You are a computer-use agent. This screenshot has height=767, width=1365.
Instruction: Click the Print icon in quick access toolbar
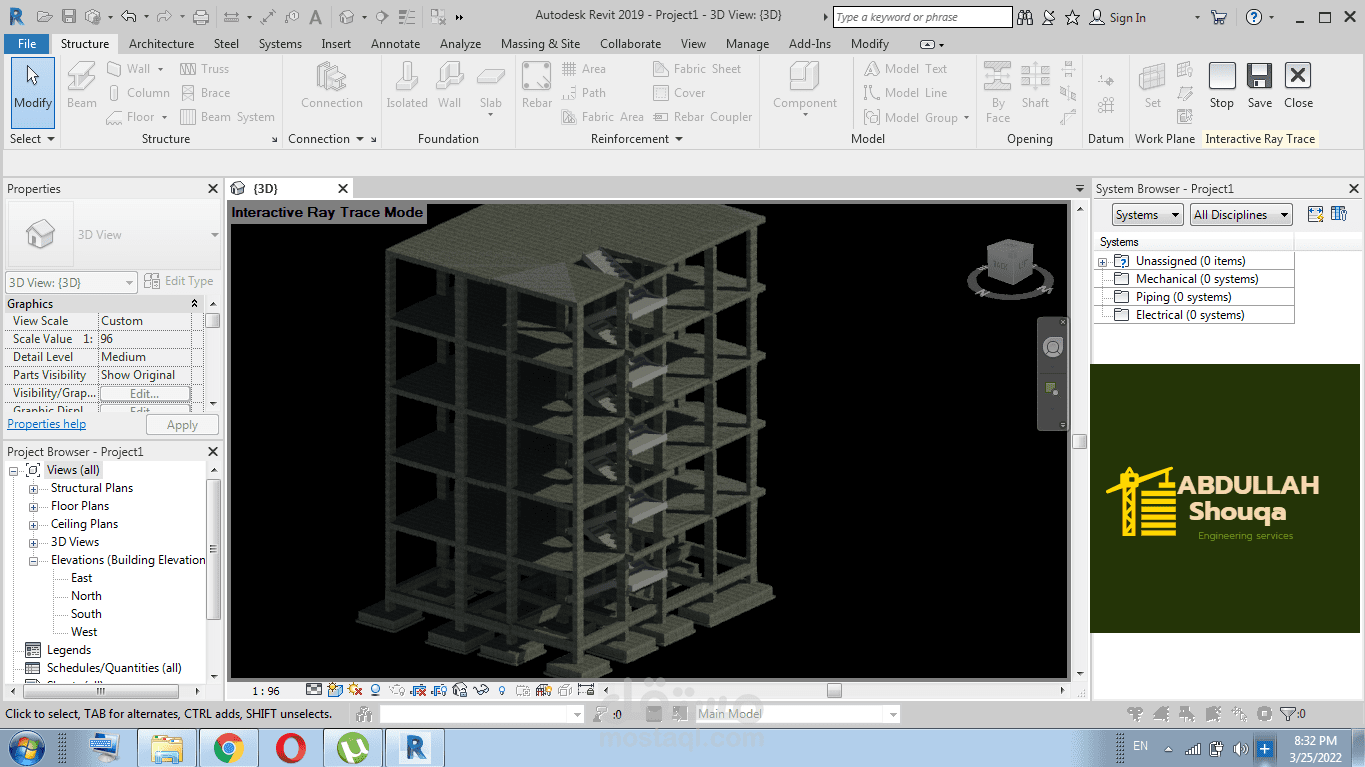(x=201, y=17)
